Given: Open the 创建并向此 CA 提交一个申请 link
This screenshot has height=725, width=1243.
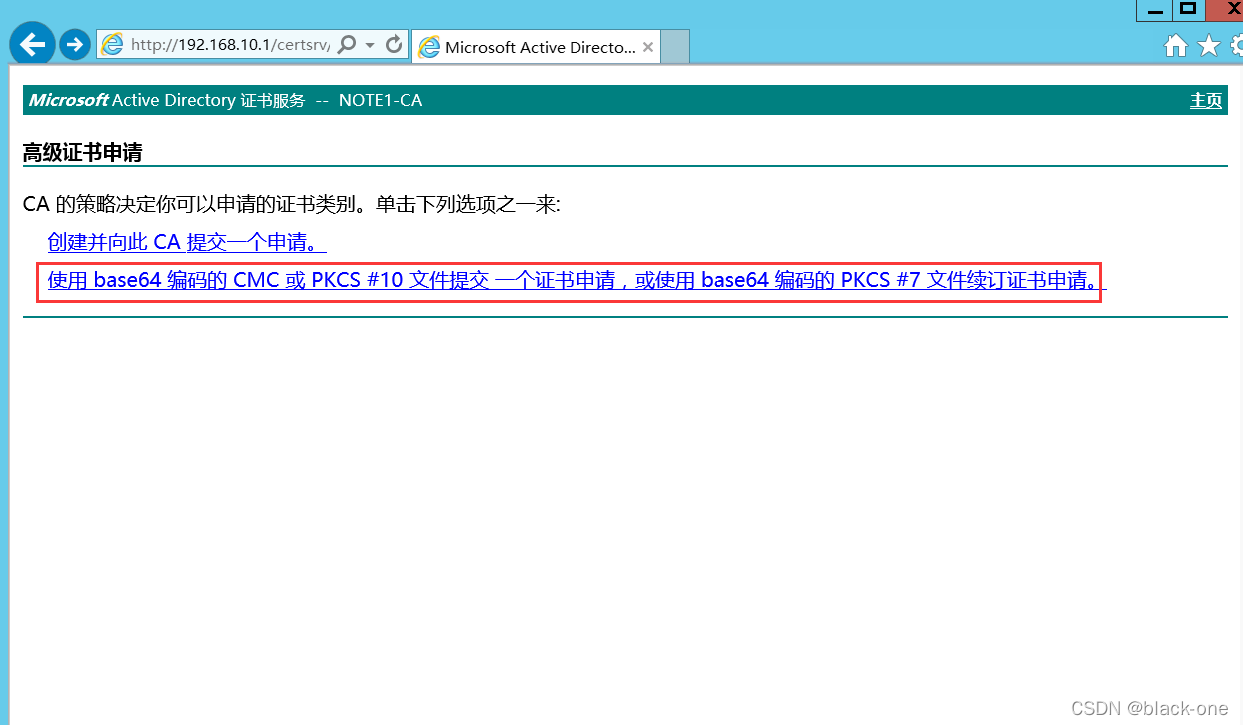Looking at the screenshot, I should (187, 242).
